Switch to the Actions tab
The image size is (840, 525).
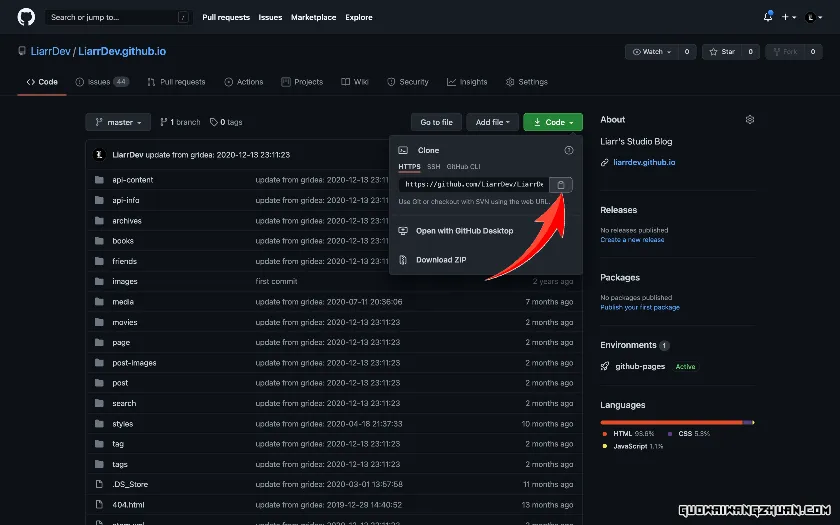point(244,82)
